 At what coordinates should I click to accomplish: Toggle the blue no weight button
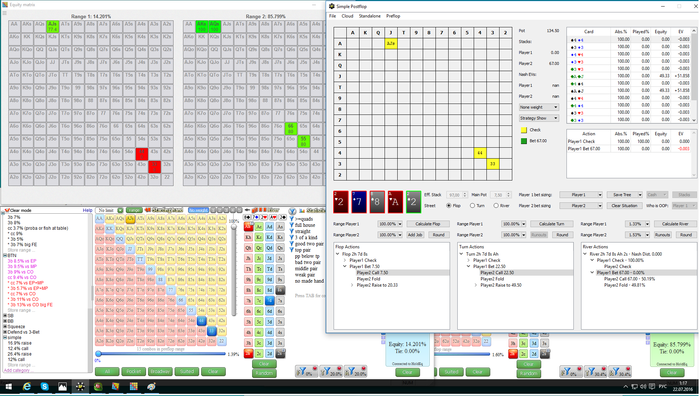click(x=199, y=210)
